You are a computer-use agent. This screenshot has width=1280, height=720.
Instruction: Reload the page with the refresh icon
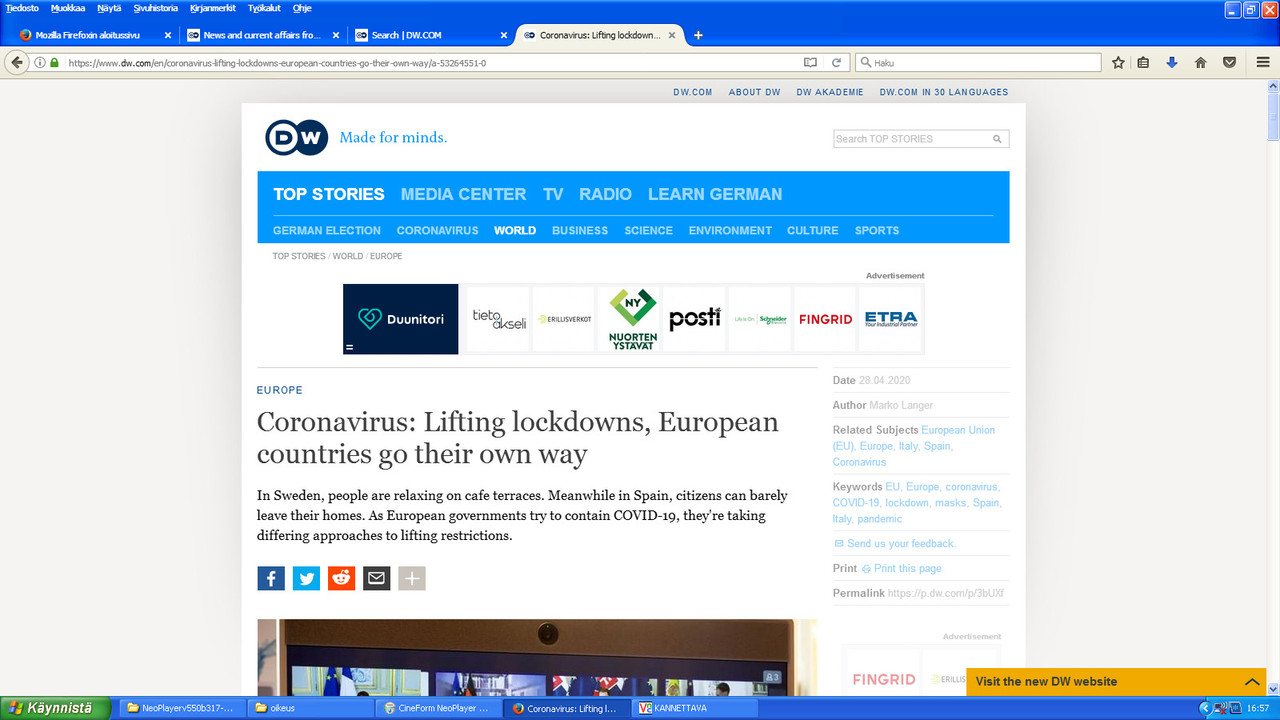pyautogui.click(x=836, y=62)
